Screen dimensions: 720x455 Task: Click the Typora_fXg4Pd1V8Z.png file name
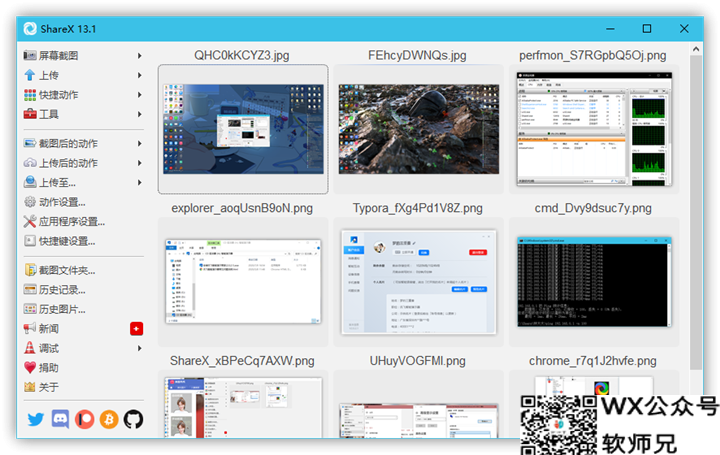[417, 208]
